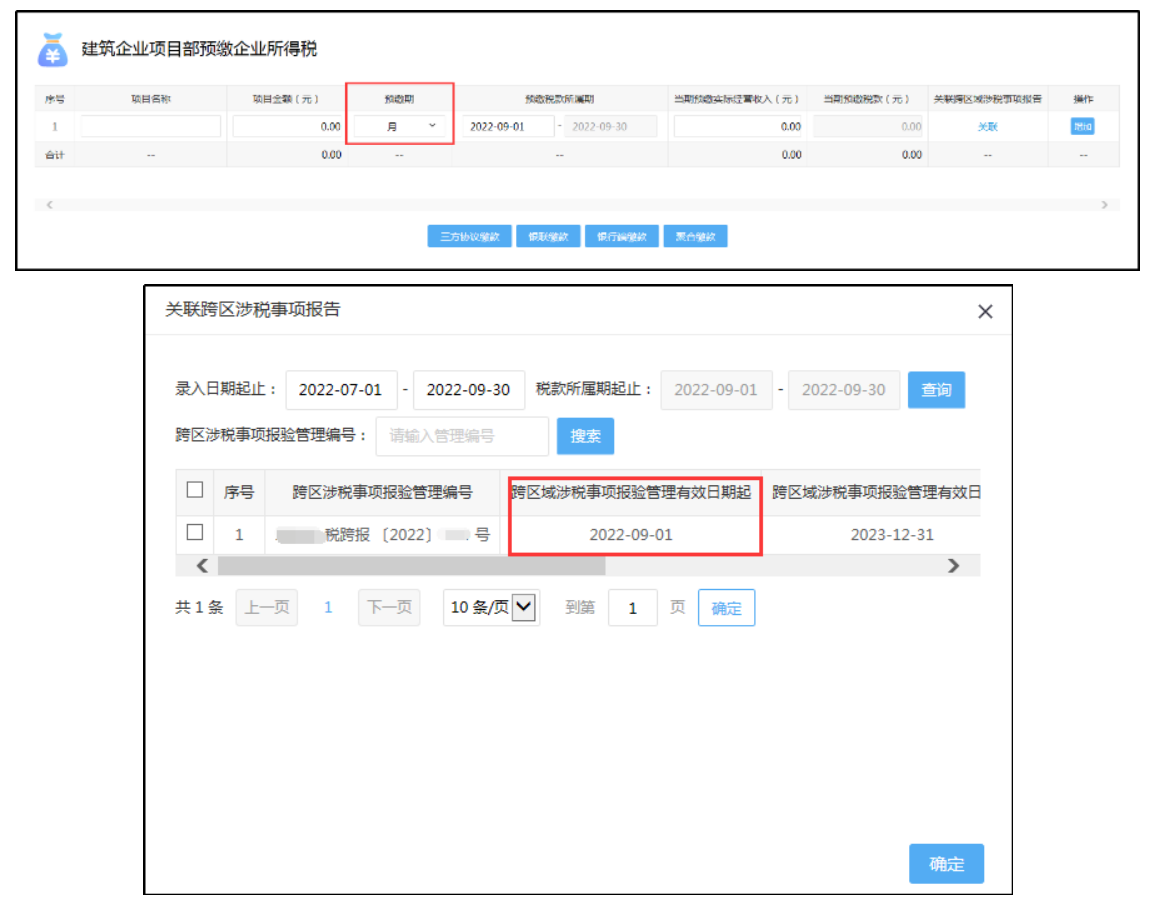The width and height of the screenshot is (1163, 903).
Task: Click the left arrow of the top table scrollbar
Action: click(50, 205)
